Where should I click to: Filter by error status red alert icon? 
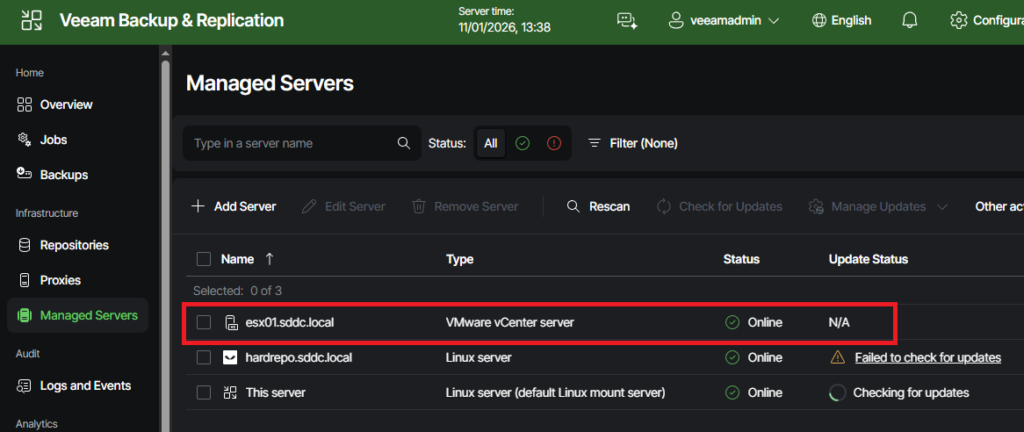[554, 143]
